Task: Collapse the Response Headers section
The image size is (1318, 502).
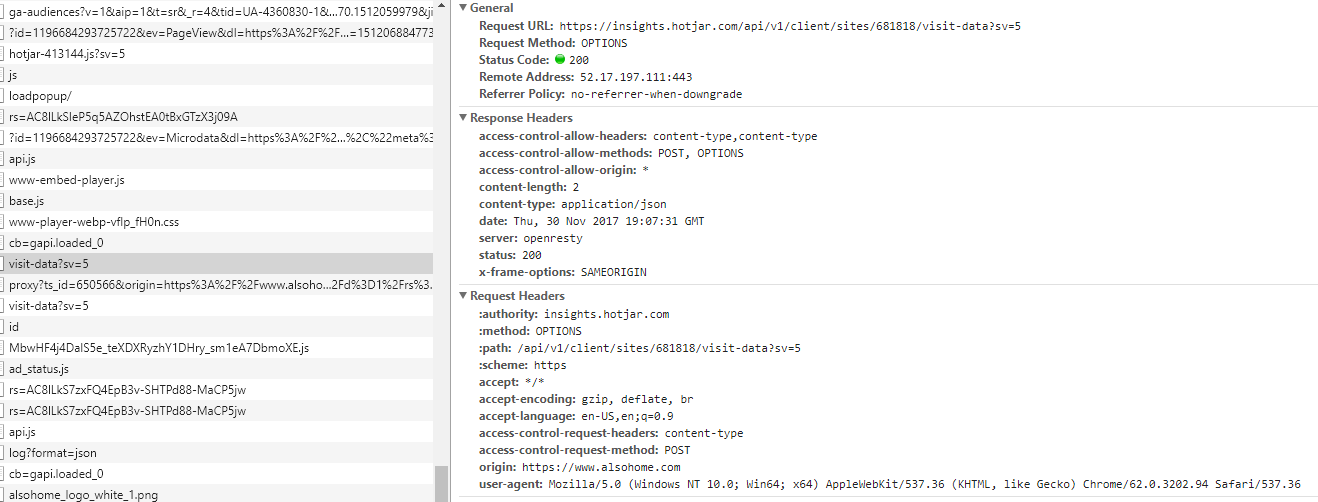Action: (462, 118)
